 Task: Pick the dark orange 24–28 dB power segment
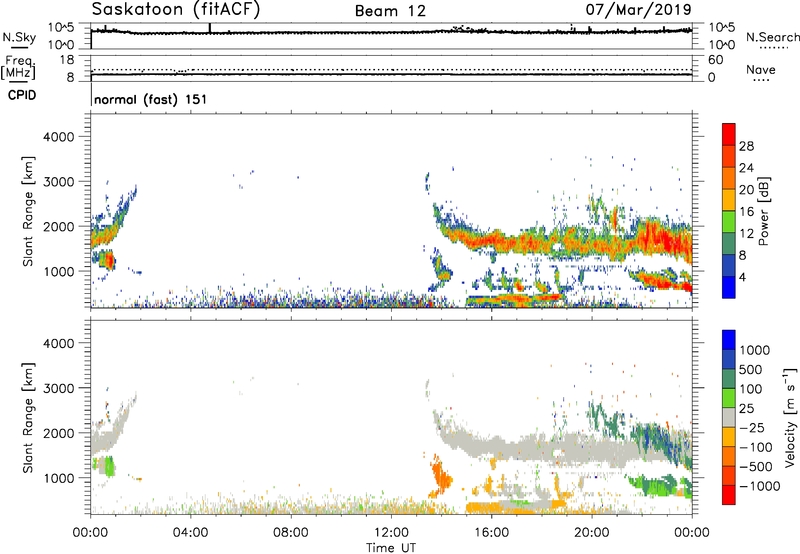(x=729, y=156)
